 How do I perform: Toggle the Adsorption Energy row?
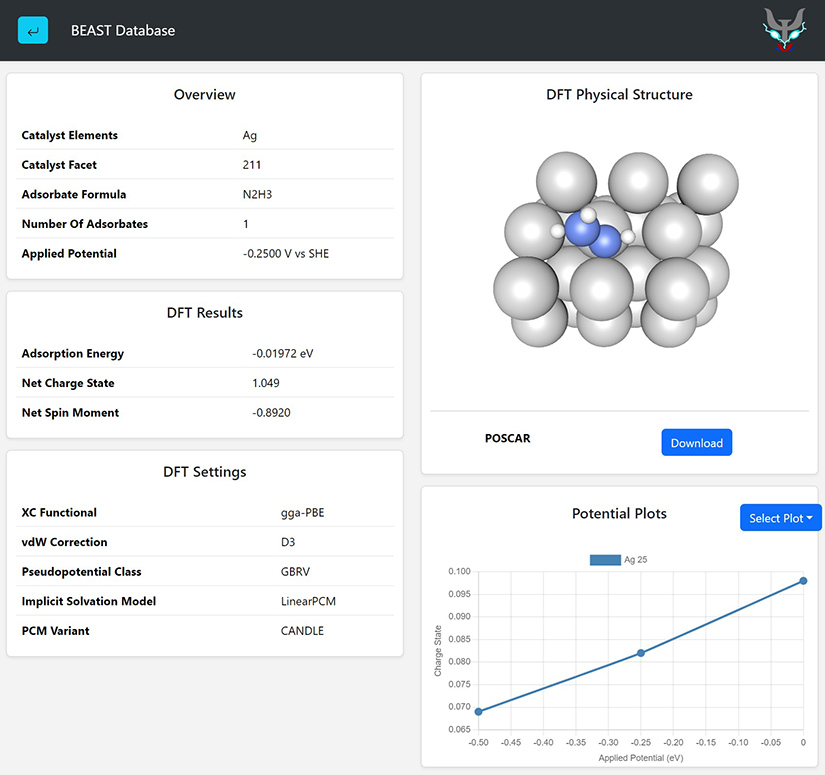pyautogui.click(x=204, y=353)
